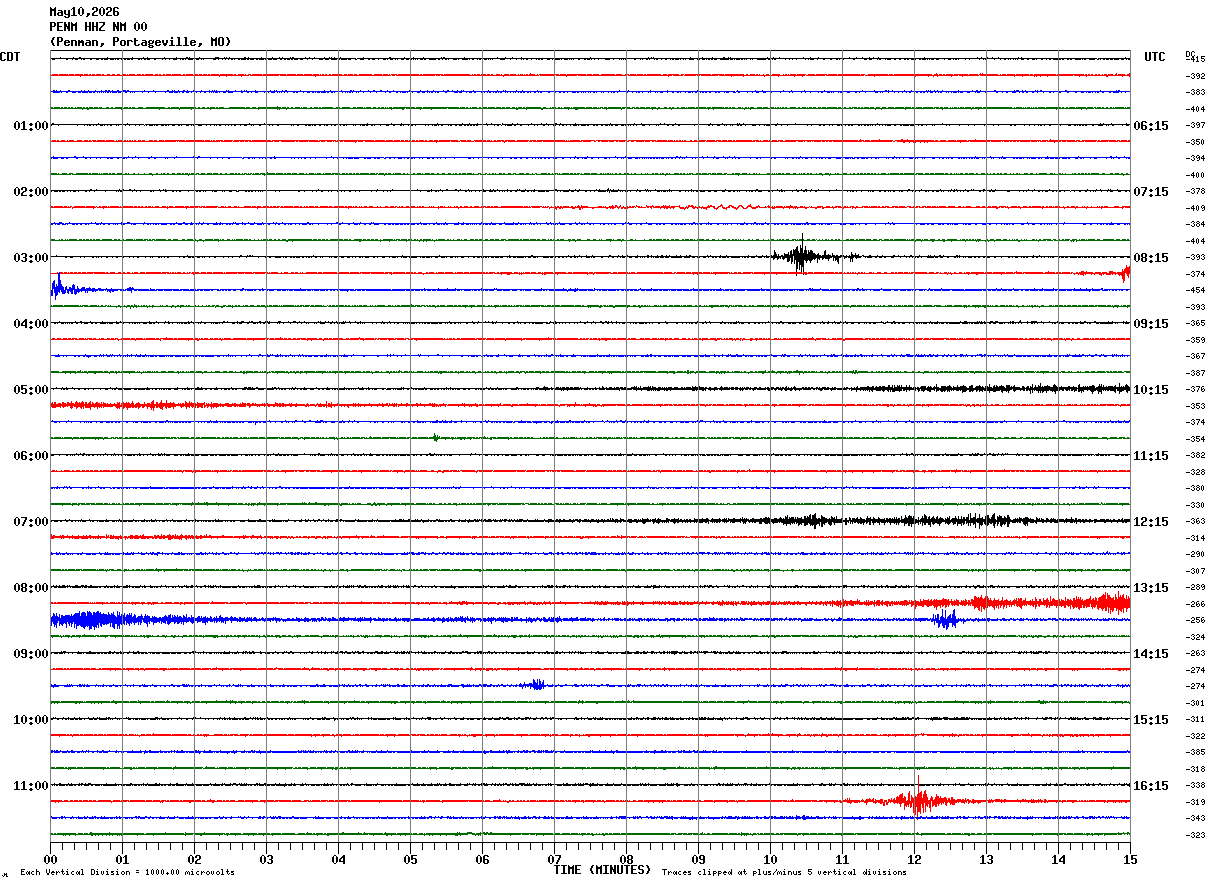
Task: Click the minute 08 axis tick label
Action: [626, 859]
